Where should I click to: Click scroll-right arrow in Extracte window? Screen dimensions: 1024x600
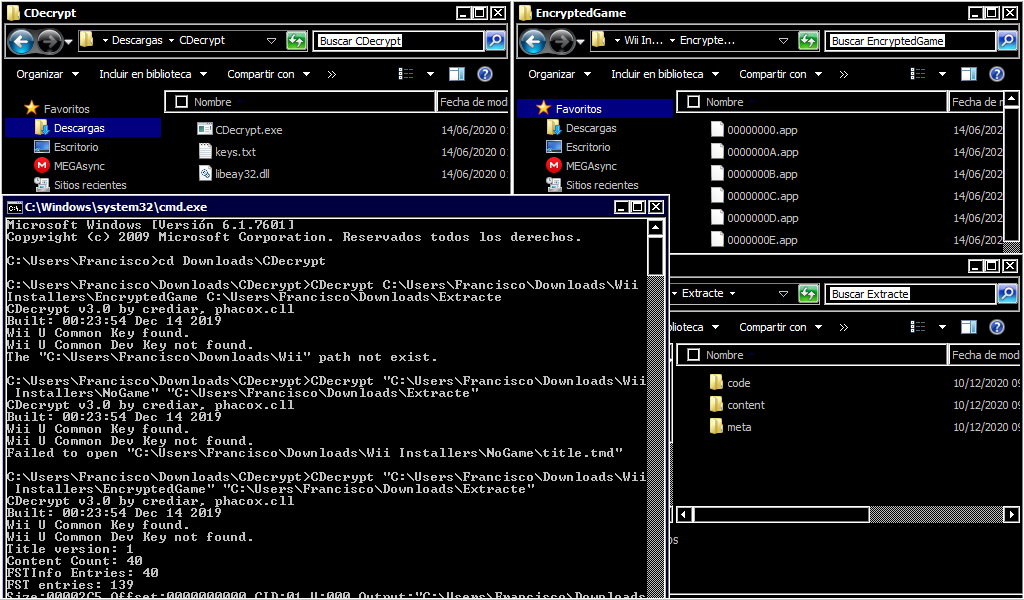click(x=1011, y=514)
